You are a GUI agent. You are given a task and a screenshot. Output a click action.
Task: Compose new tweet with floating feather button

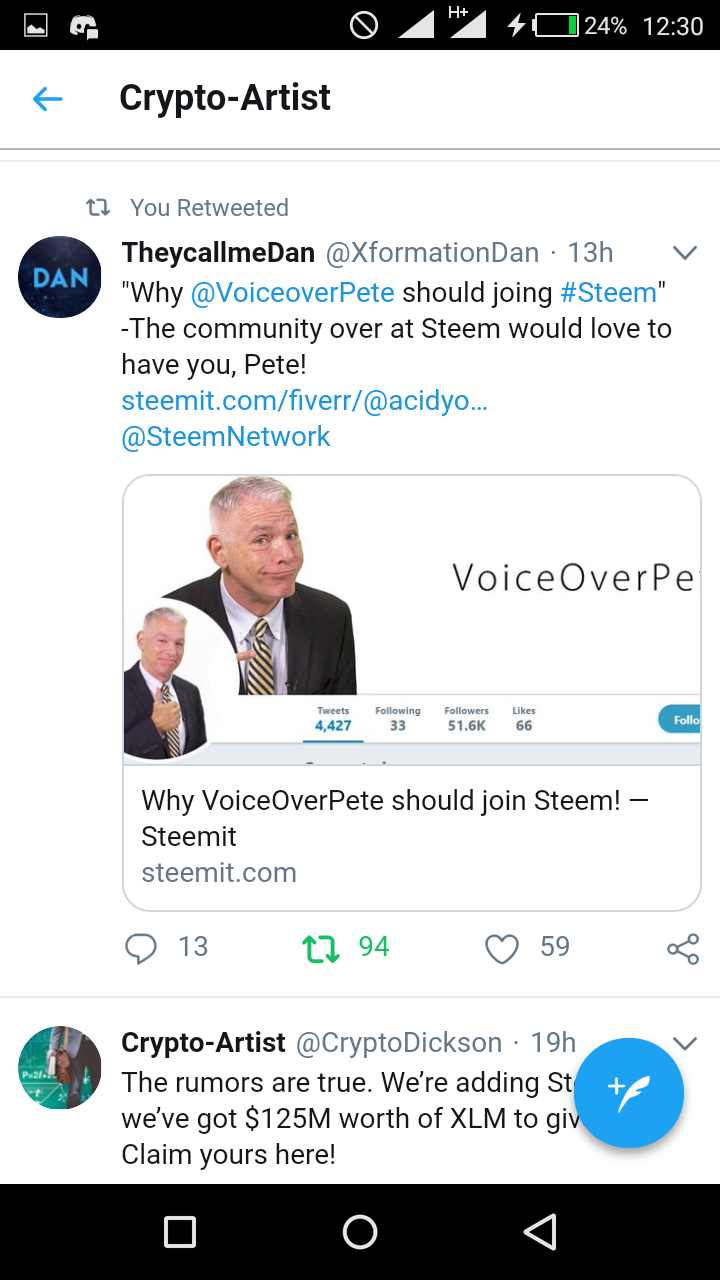point(630,1092)
